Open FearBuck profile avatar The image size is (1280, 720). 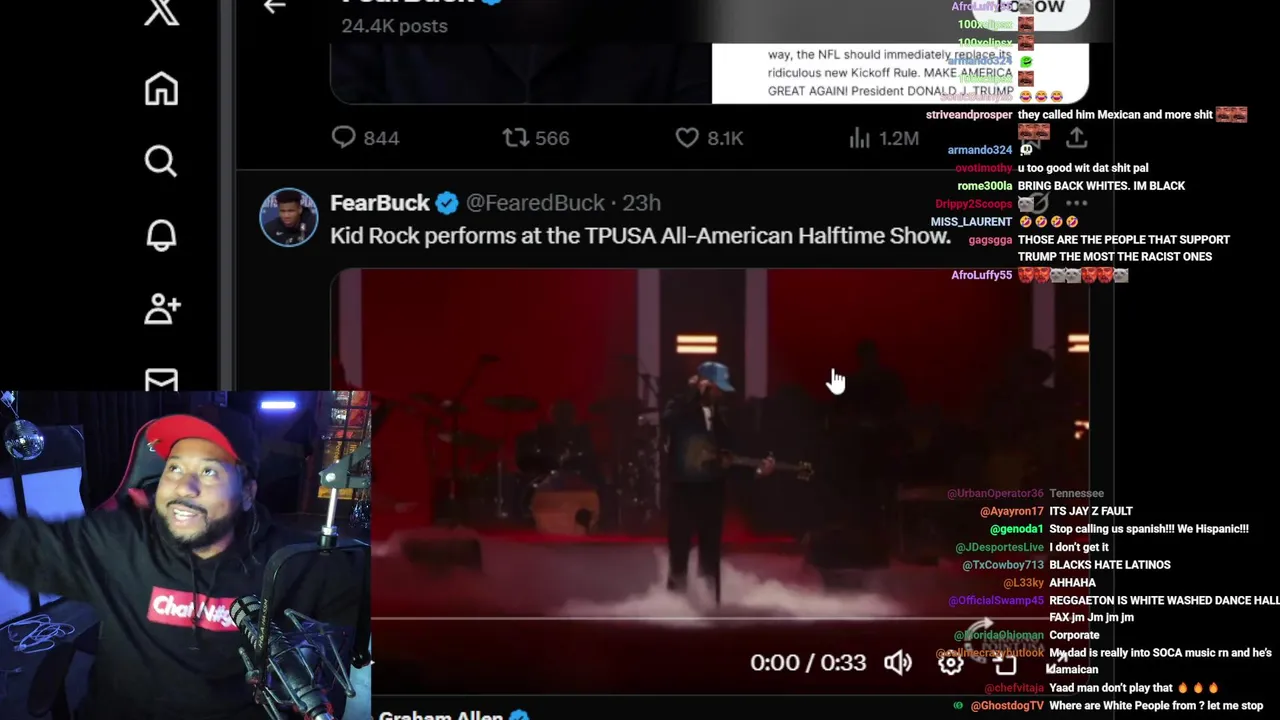click(x=289, y=217)
